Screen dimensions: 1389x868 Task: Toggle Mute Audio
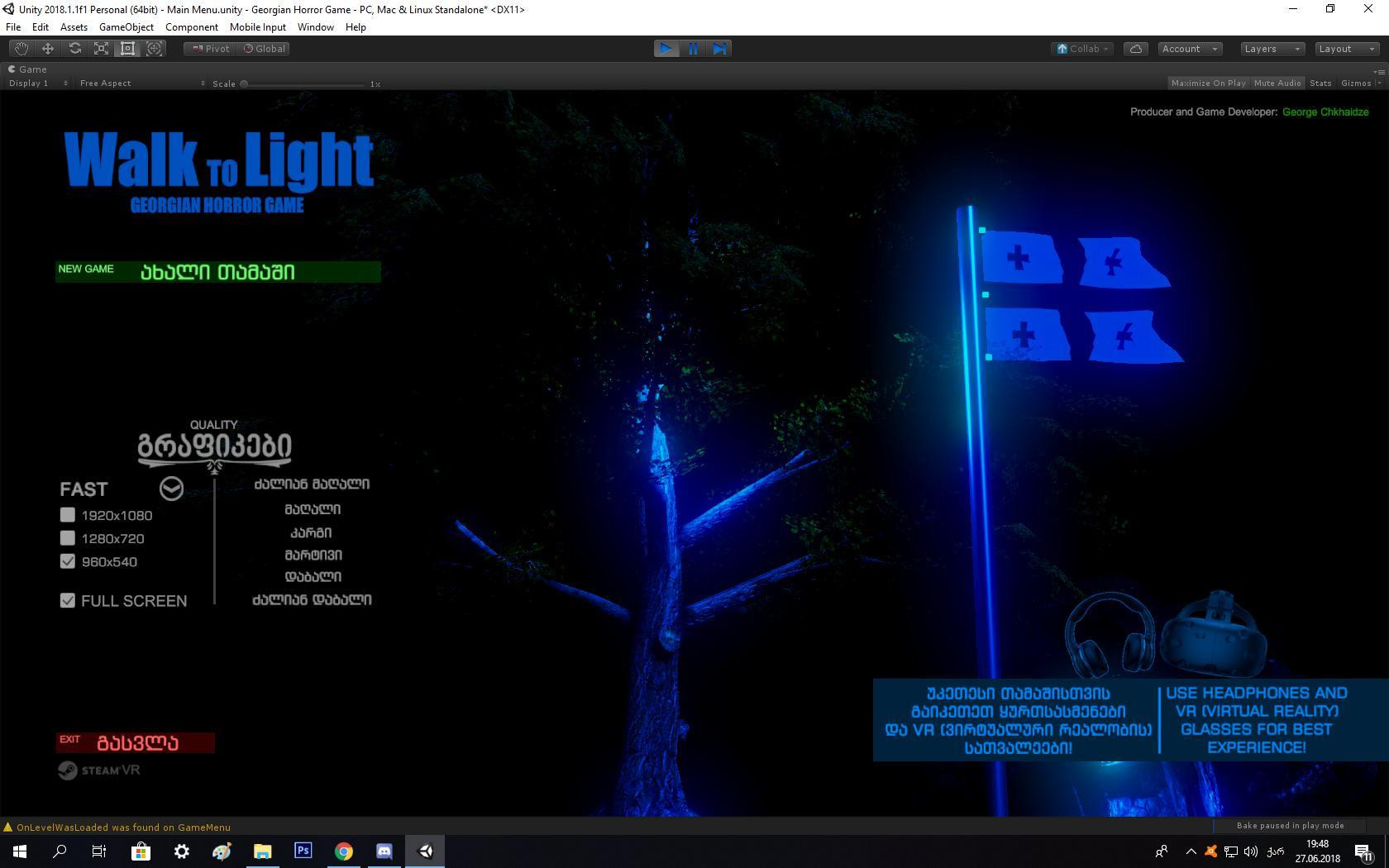coord(1277,83)
